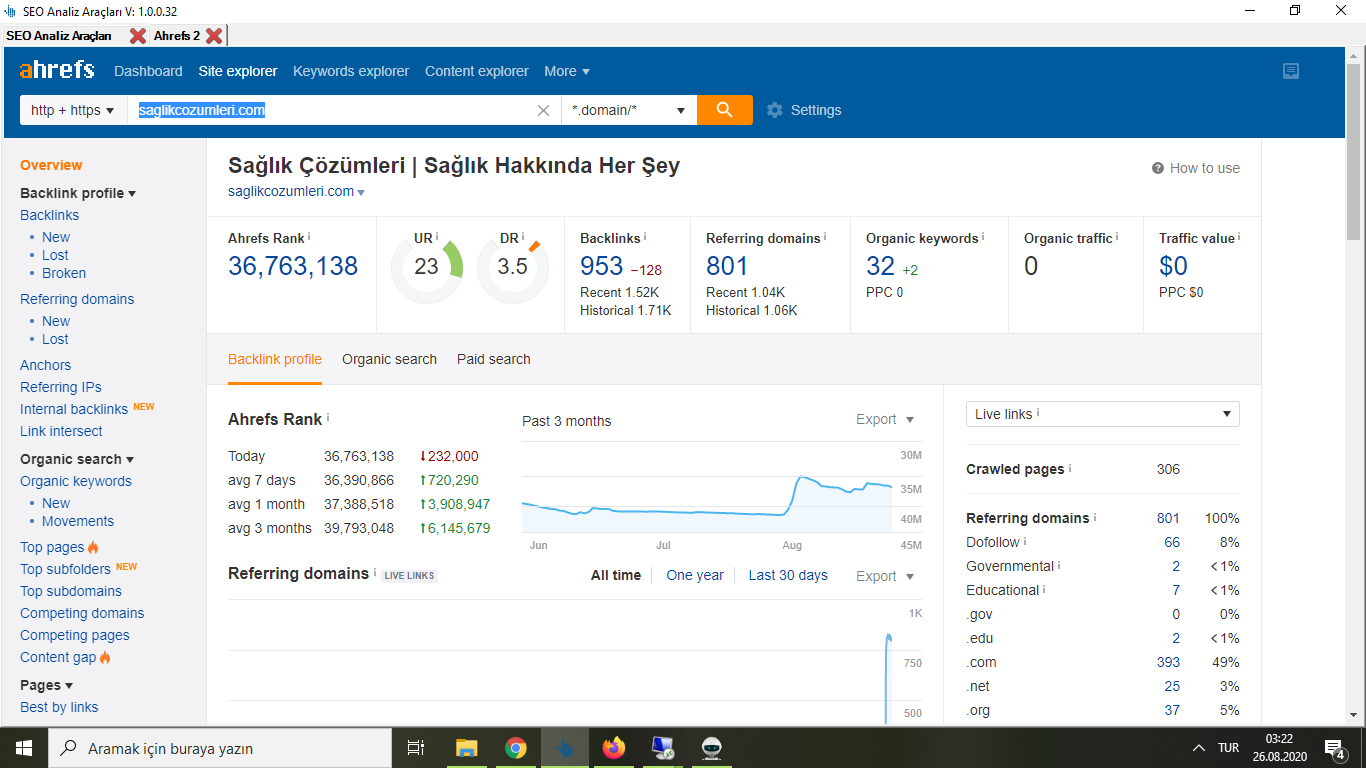Open Referring IPs in sidebar
The height and width of the screenshot is (768, 1366).
(x=61, y=387)
